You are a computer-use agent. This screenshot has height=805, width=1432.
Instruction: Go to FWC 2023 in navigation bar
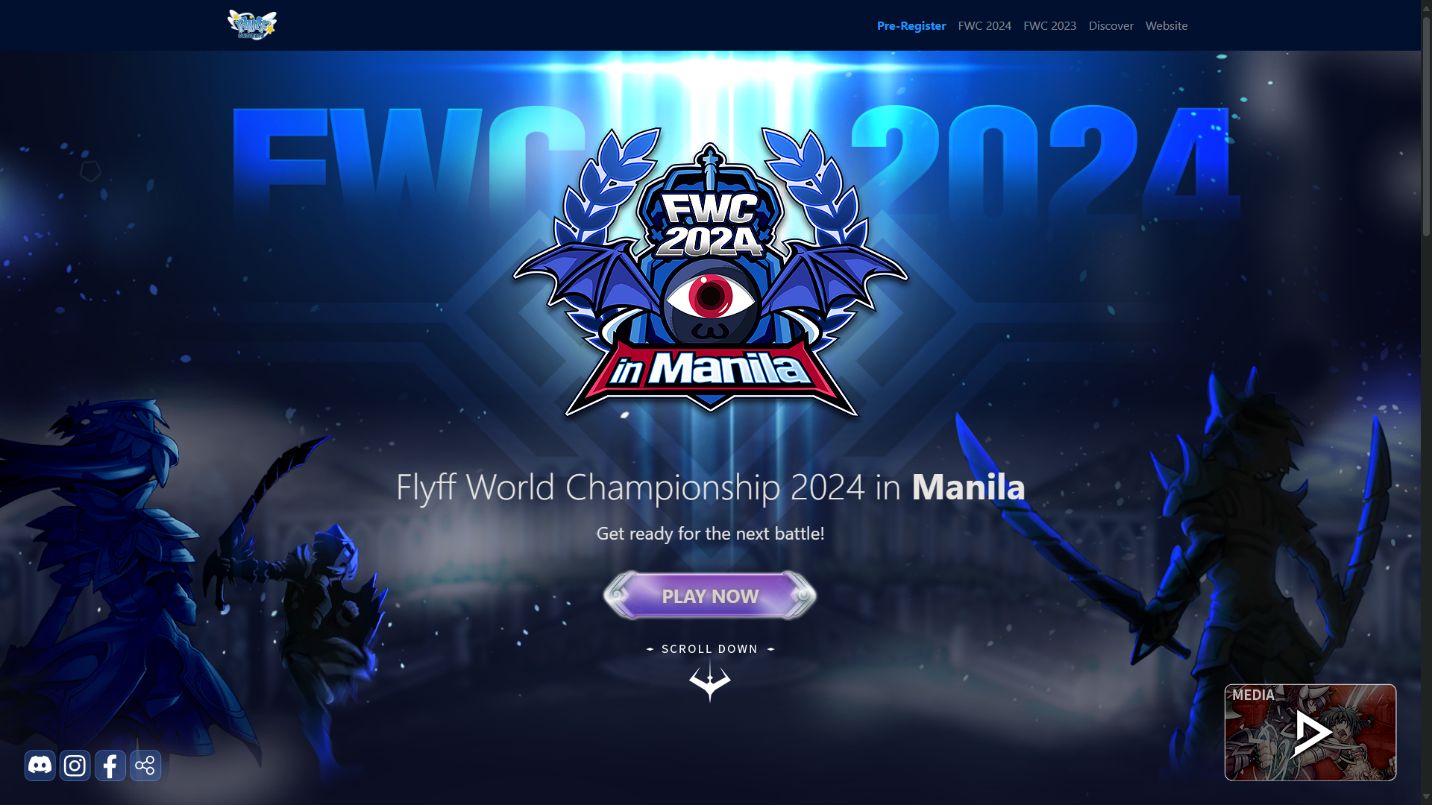1050,26
